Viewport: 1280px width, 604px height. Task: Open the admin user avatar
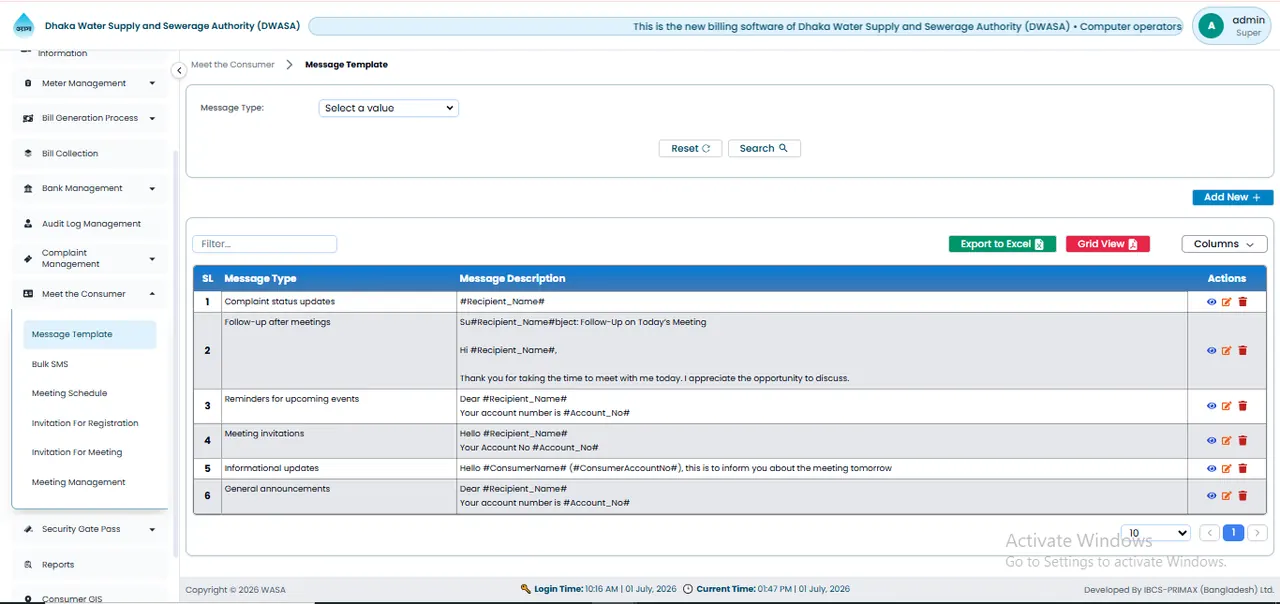point(1211,27)
